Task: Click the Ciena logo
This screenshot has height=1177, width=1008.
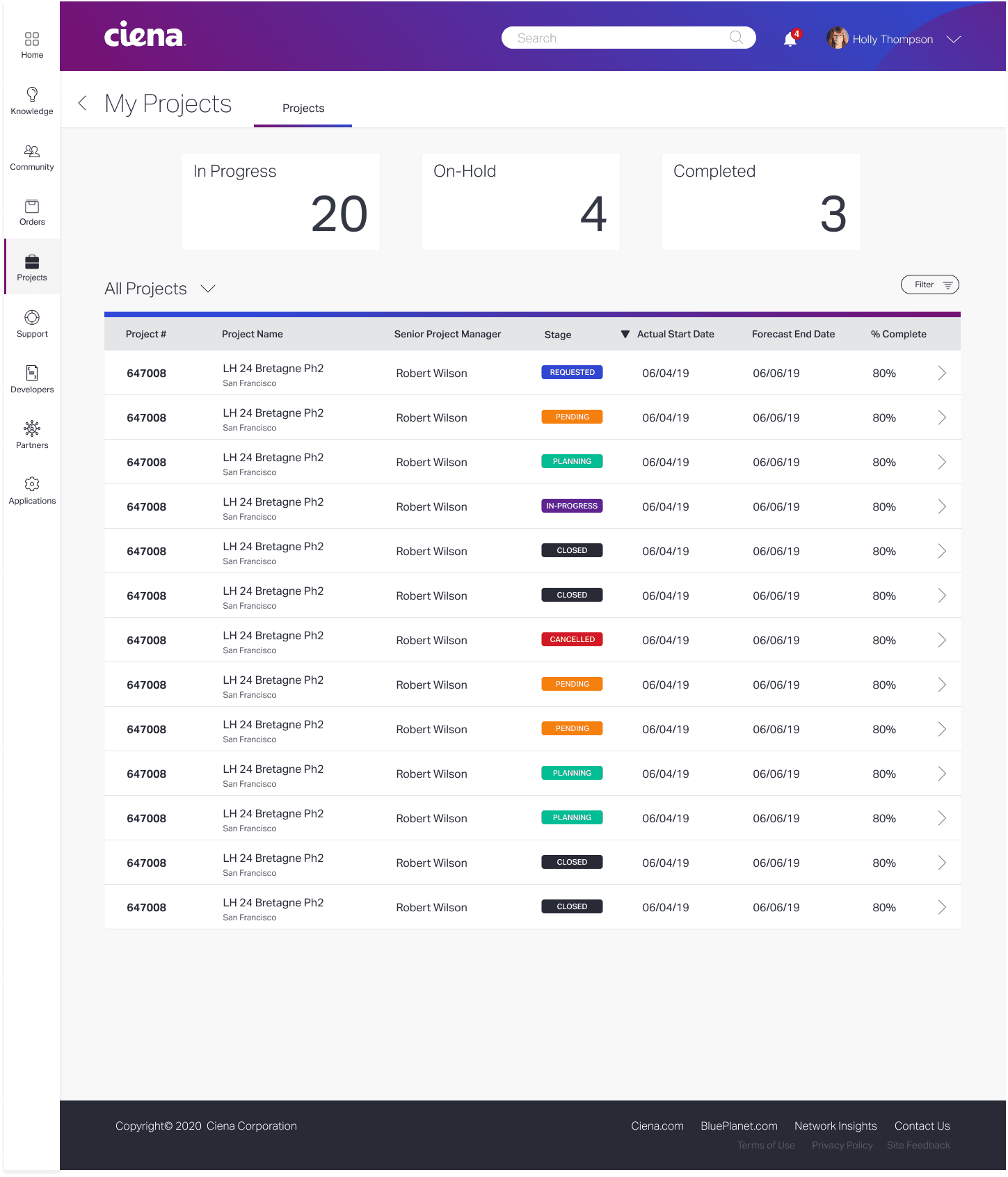Action: [145, 35]
